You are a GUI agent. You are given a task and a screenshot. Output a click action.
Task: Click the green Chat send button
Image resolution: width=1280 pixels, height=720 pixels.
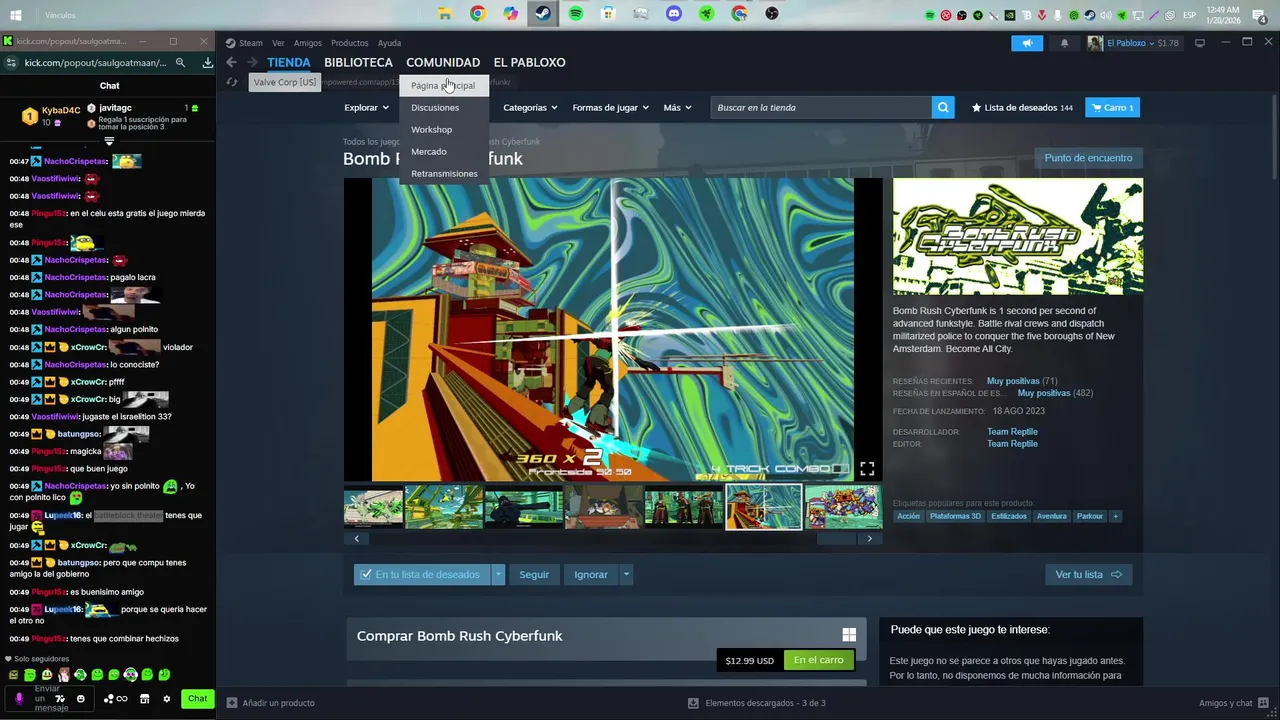pos(198,699)
